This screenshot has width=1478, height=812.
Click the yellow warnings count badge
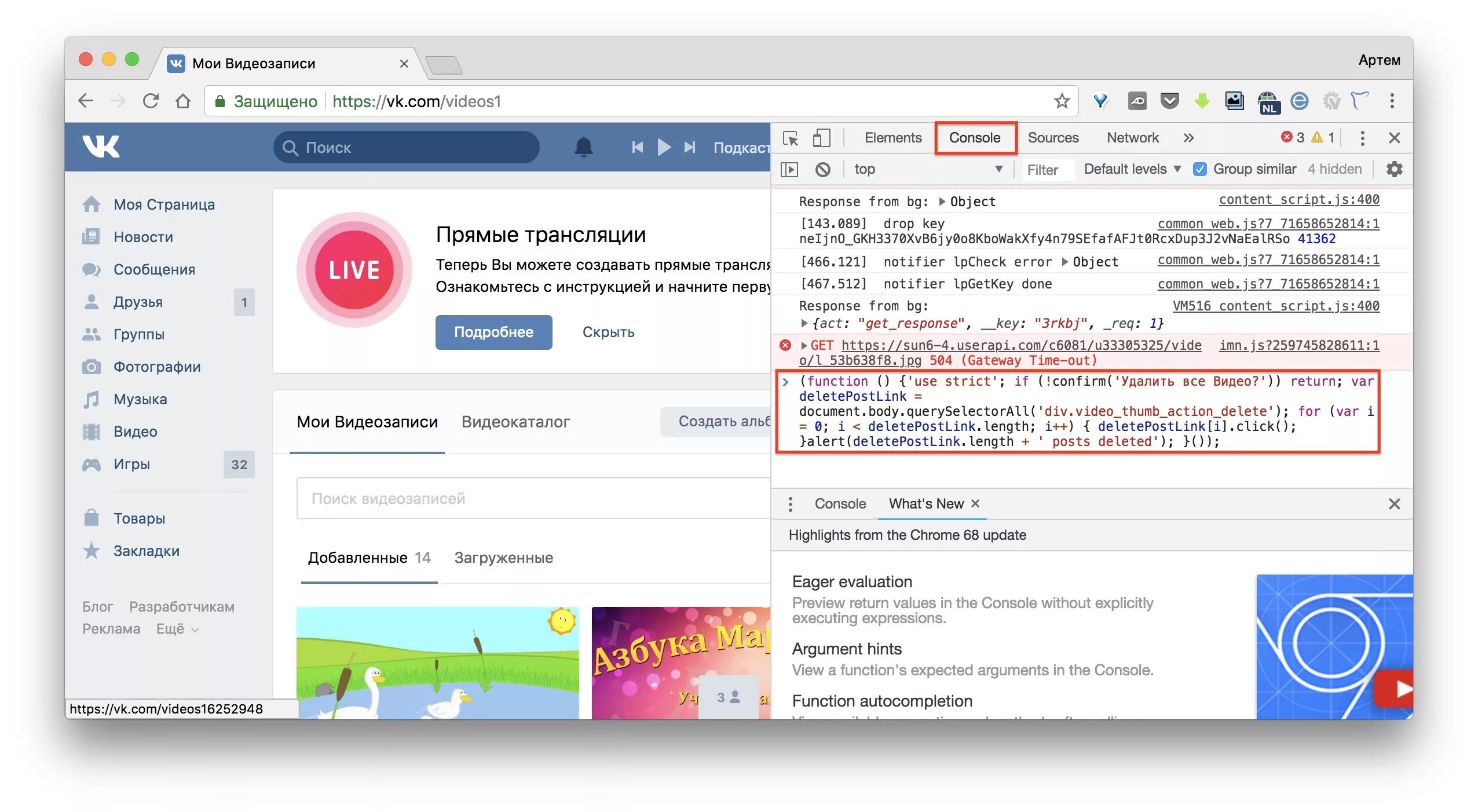click(1323, 137)
